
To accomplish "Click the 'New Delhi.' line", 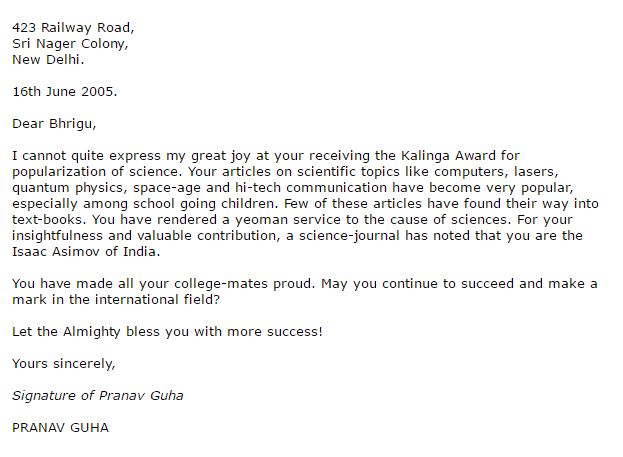I will tap(48, 60).
